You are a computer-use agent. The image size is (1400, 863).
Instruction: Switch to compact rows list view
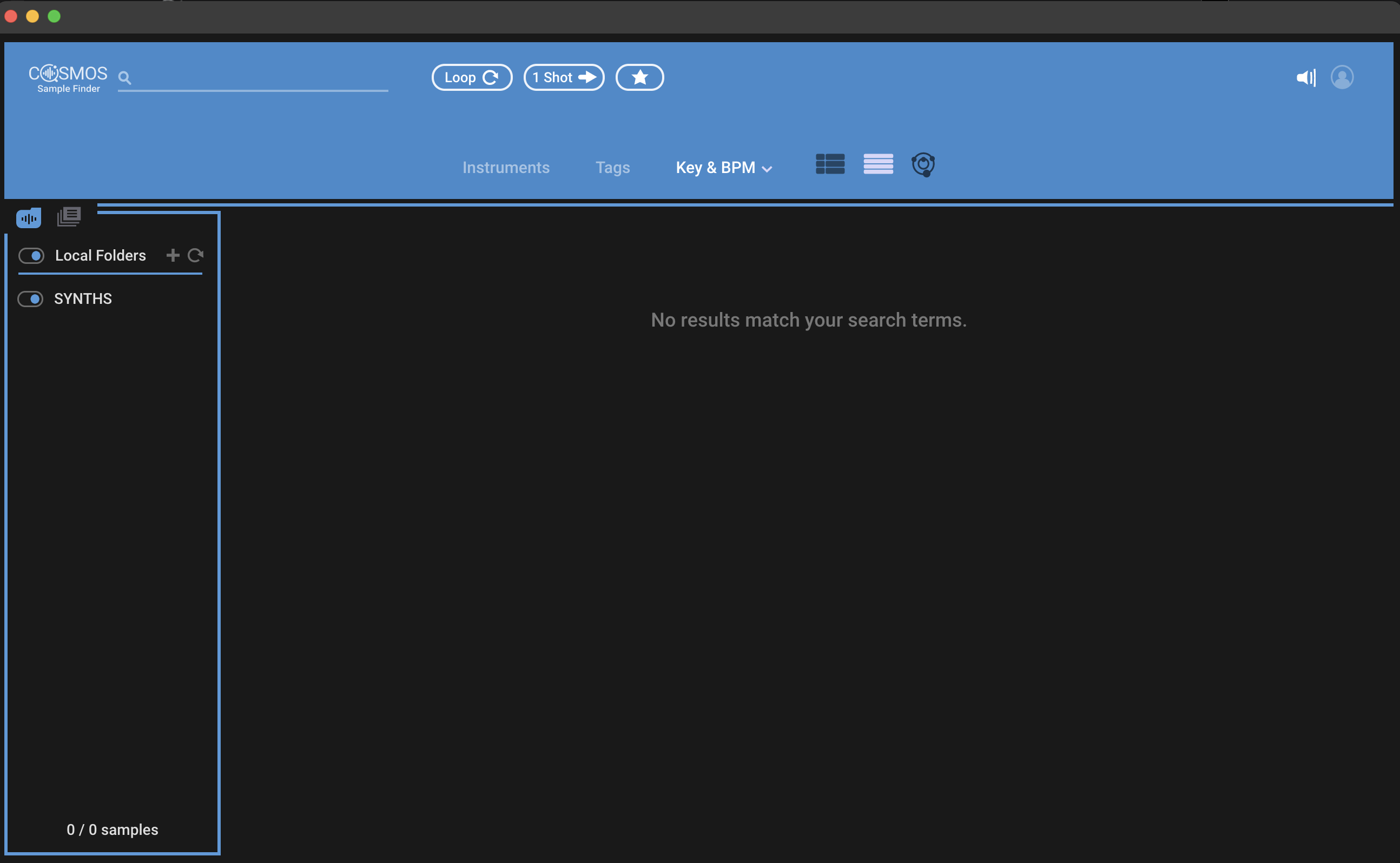[877, 164]
